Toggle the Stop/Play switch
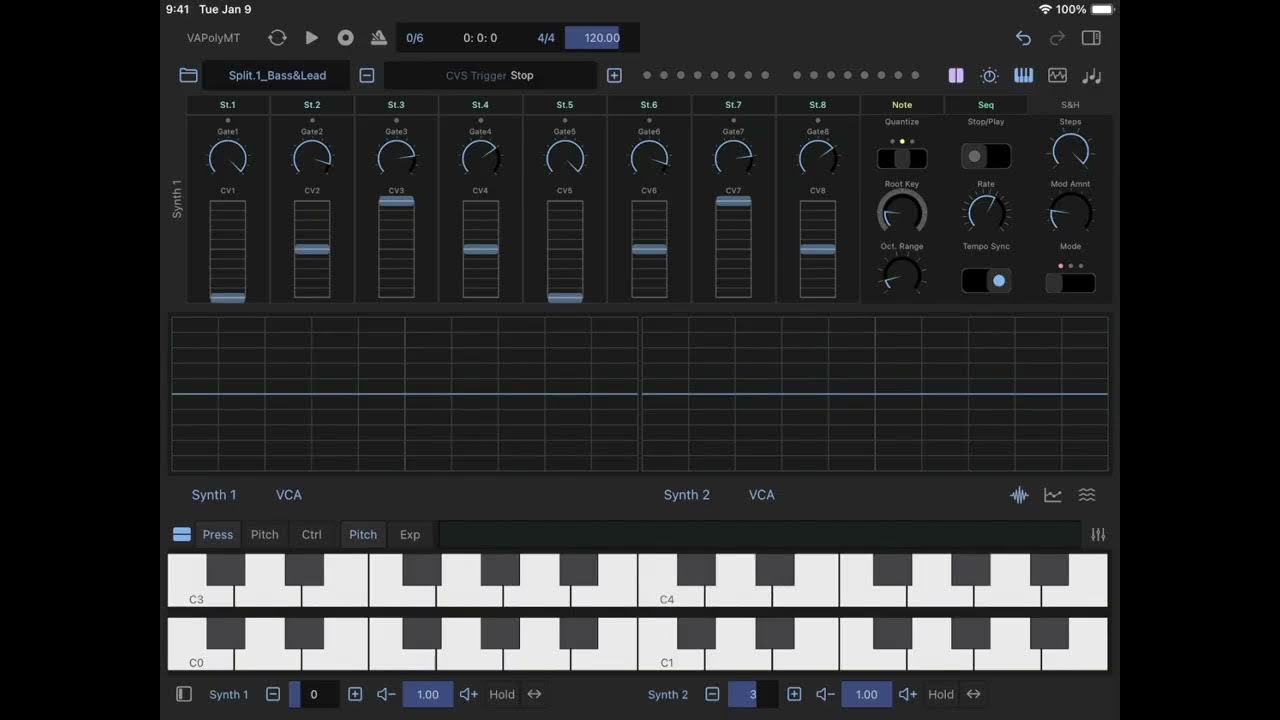This screenshot has height=720, width=1280. click(986, 157)
